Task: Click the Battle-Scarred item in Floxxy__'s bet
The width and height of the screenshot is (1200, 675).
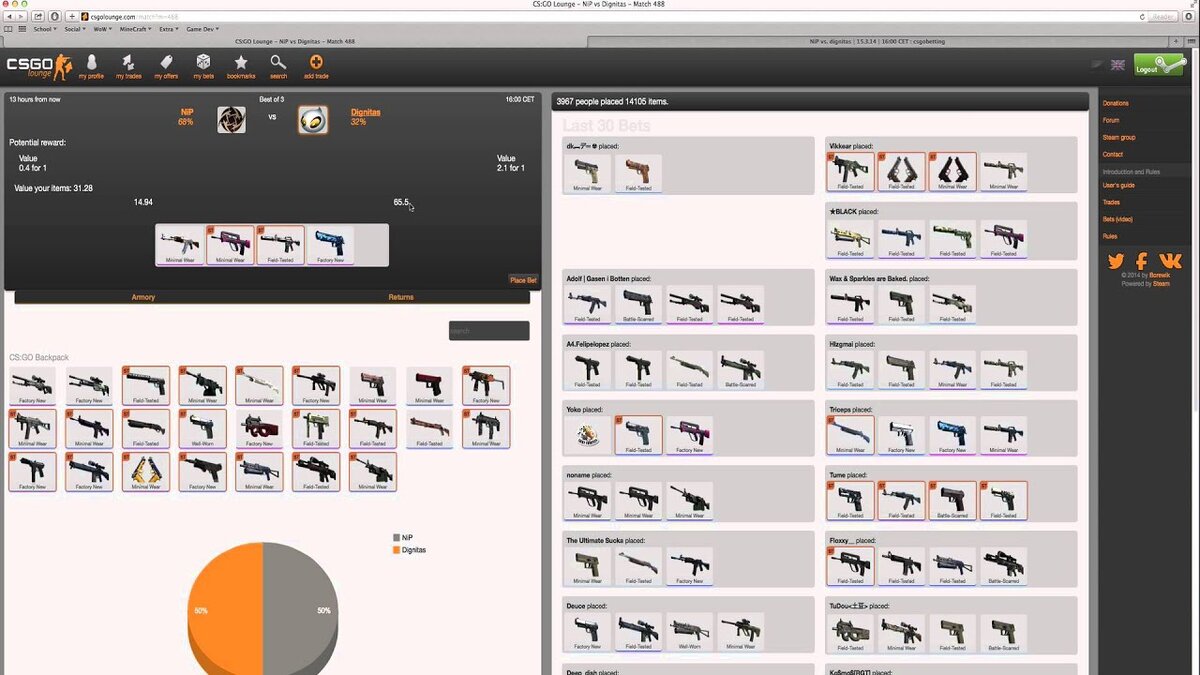Action: tap(1003, 566)
